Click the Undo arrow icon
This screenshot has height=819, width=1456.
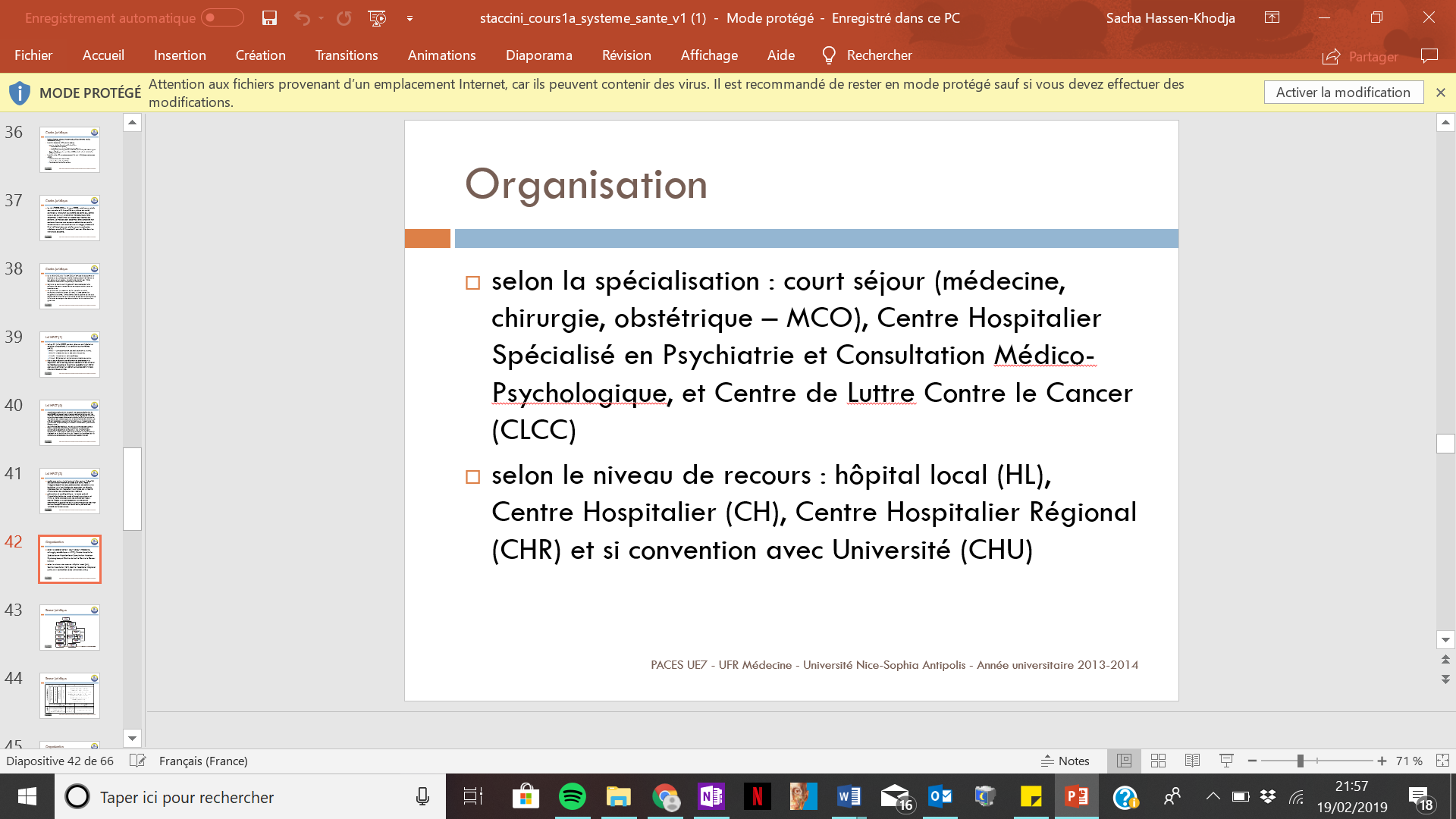coord(302,18)
